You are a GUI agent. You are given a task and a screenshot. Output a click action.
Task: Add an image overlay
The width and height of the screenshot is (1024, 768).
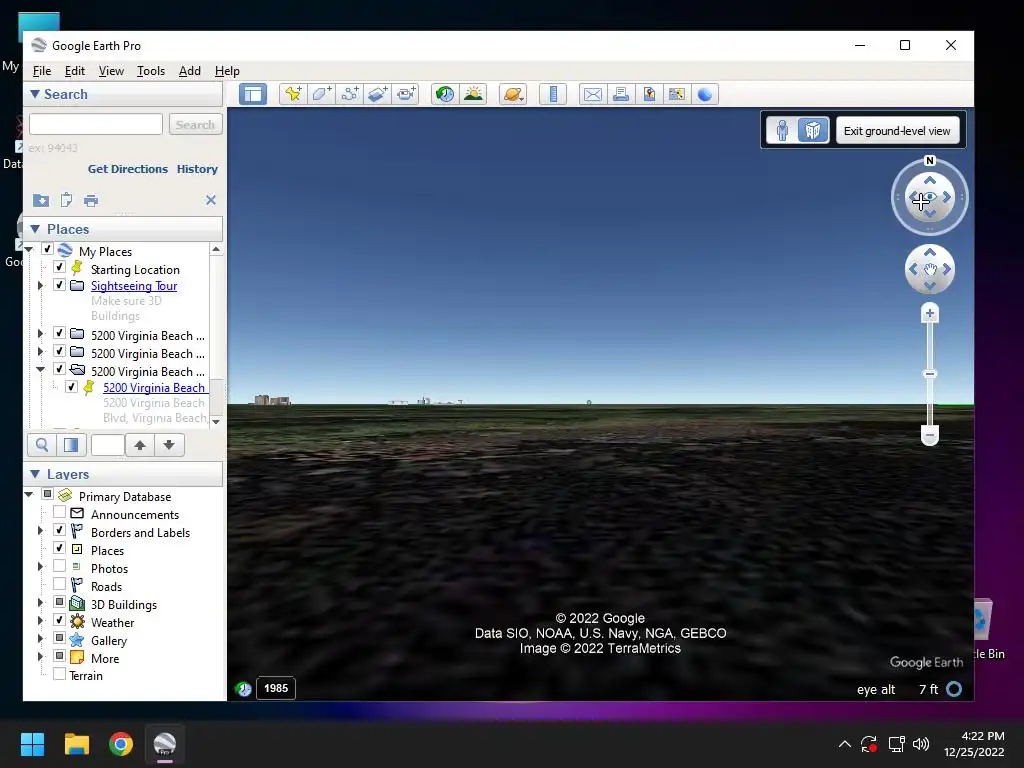pos(377,94)
